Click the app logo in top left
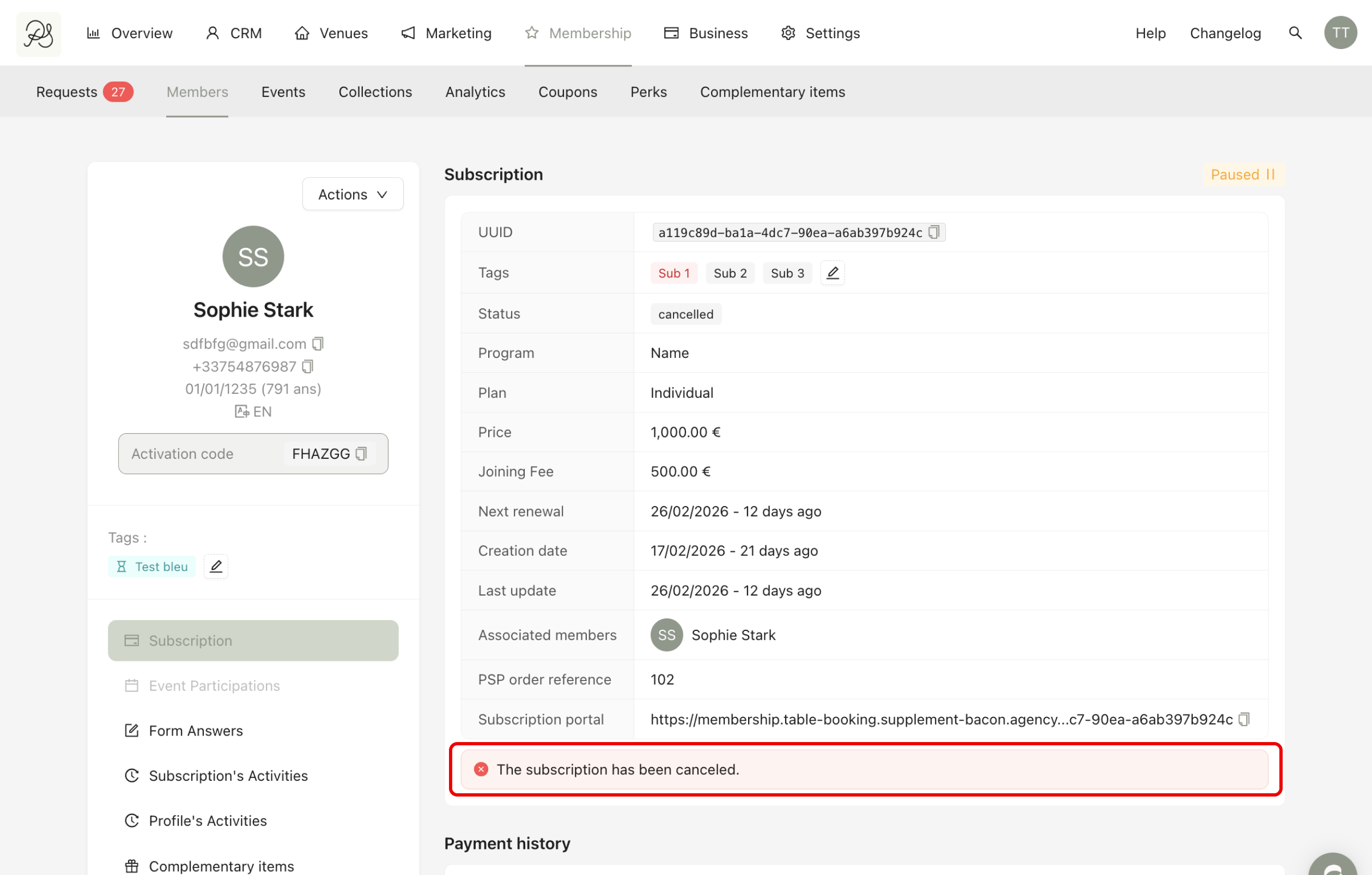 tap(38, 34)
